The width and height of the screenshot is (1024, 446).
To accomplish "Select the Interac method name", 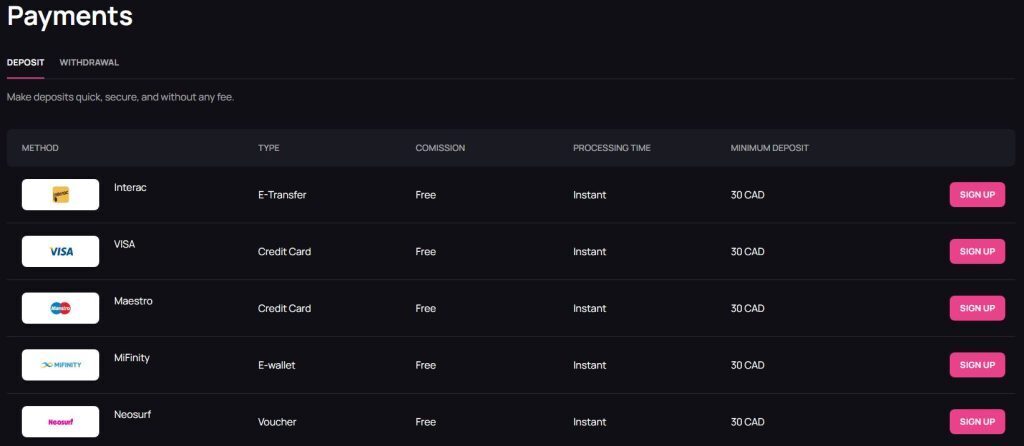I will [x=130, y=187].
